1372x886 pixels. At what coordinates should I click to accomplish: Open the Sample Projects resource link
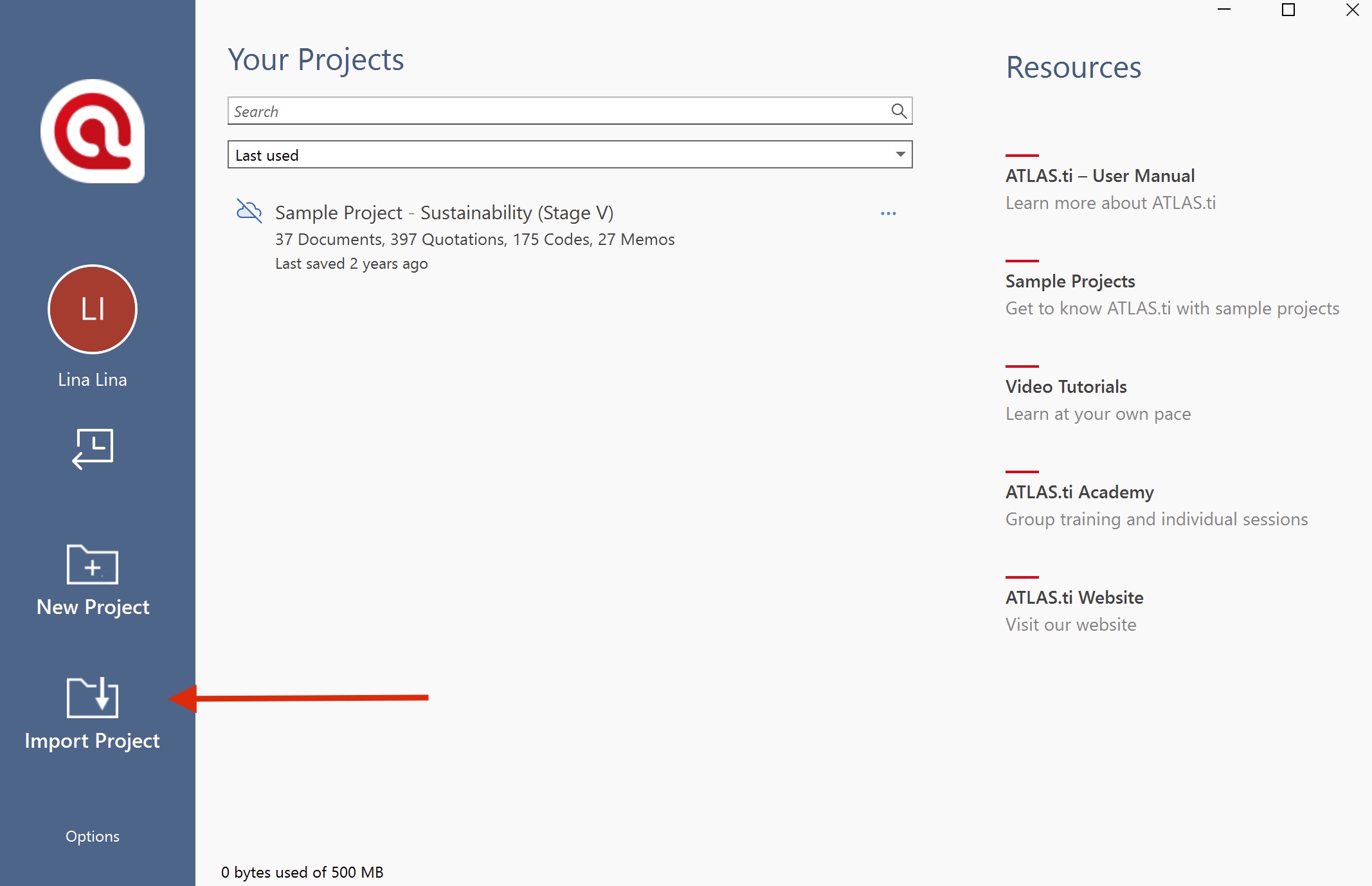pos(1070,281)
